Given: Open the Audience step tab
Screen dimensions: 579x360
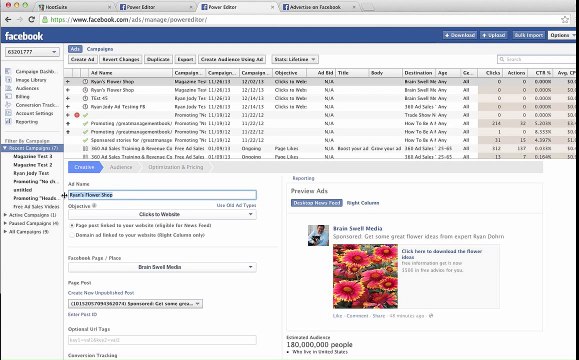Looking at the screenshot, I should point(121,167).
